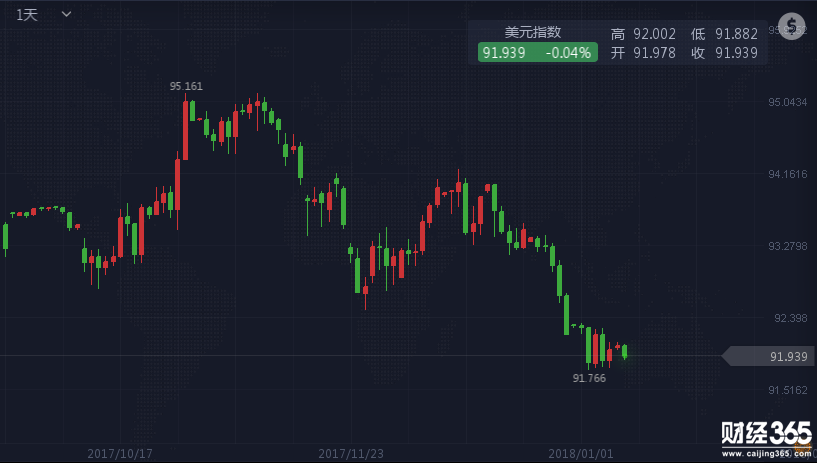Click the 94.1616 axis price label
817x463 pixels.
[x=787, y=174]
